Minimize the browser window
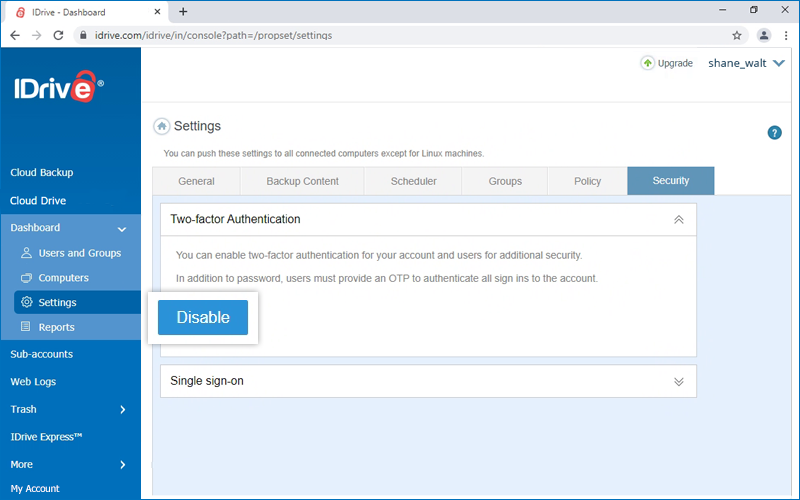 tap(722, 10)
